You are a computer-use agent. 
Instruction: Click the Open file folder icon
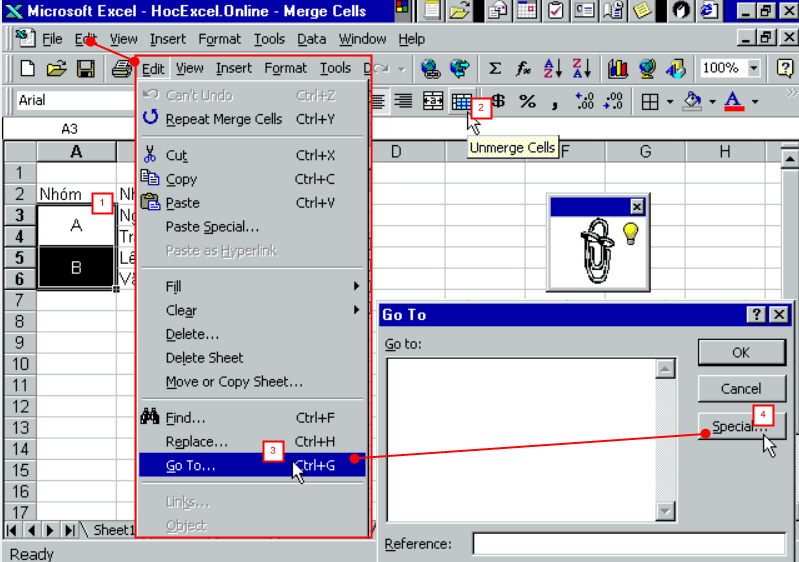57,68
